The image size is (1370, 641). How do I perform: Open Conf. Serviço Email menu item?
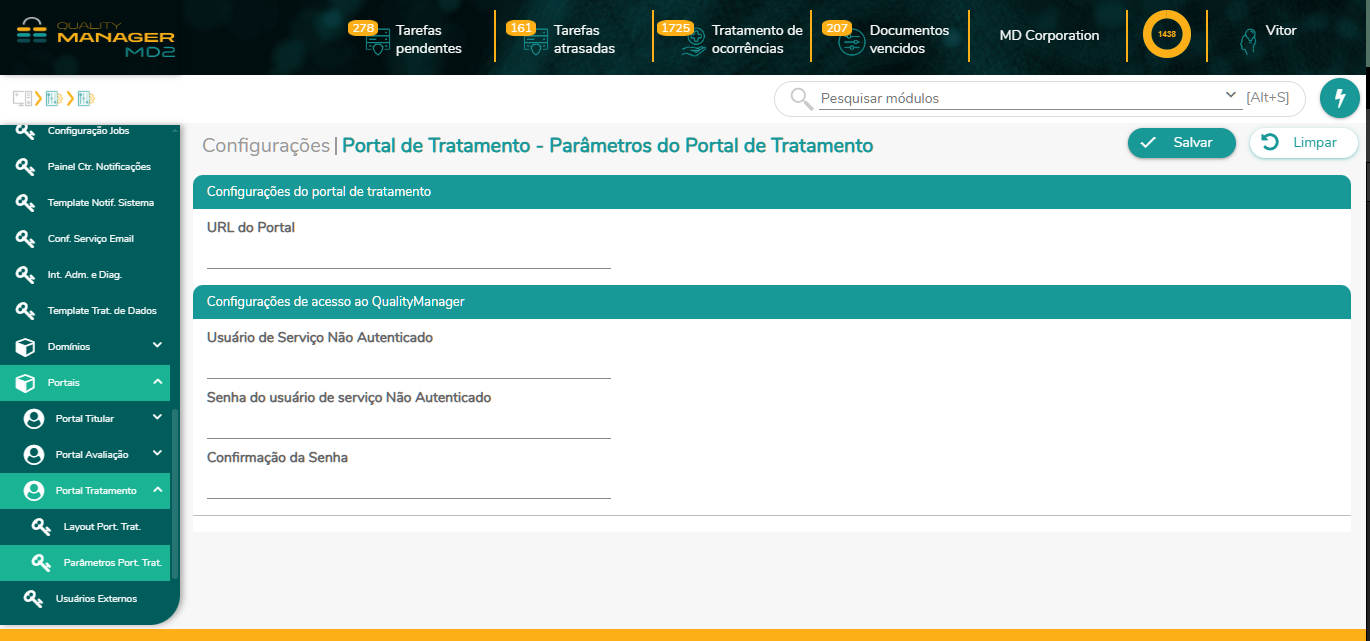[x=85, y=239]
